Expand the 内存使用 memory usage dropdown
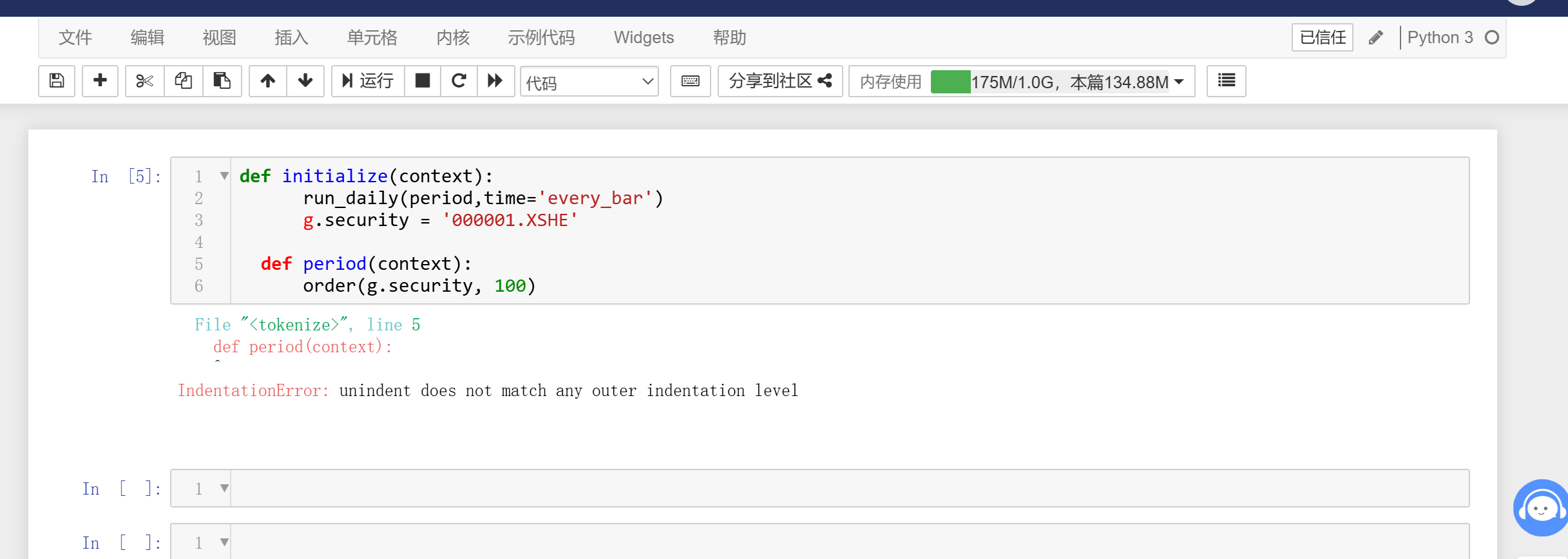This screenshot has width=1568, height=559. pos(1179,82)
